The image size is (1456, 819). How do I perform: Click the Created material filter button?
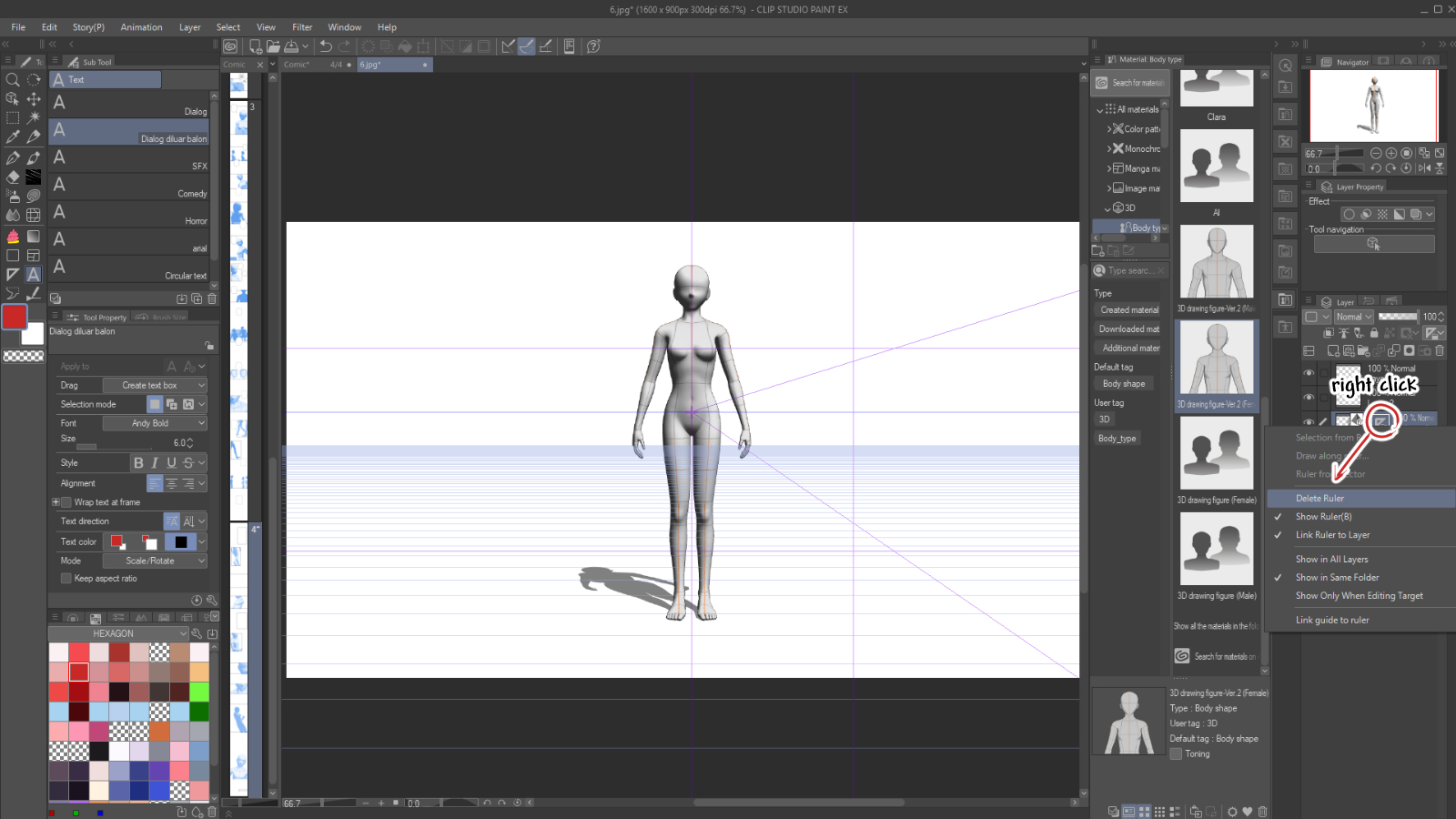(x=1129, y=310)
